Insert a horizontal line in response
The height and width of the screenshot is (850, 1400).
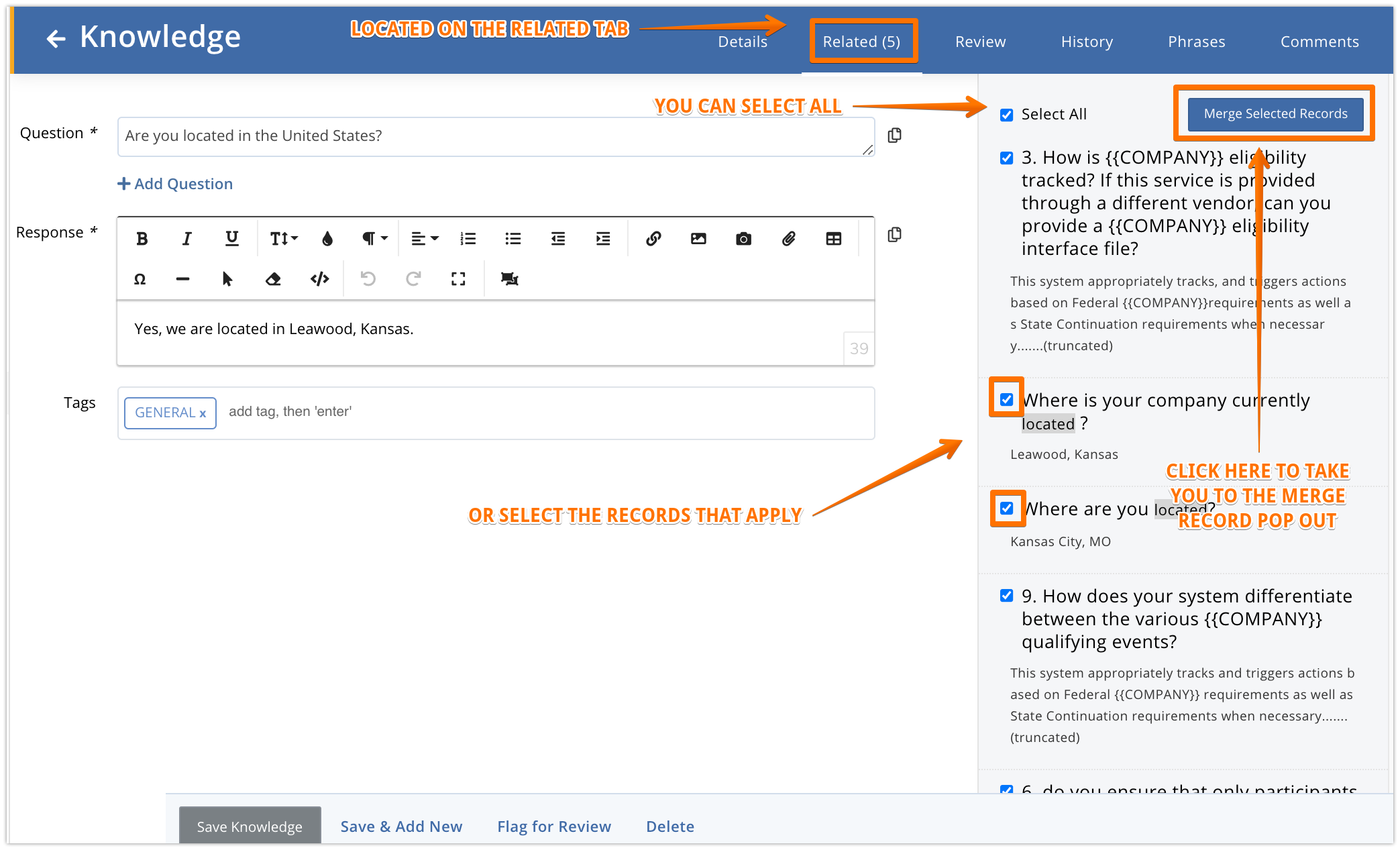click(182, 279)
